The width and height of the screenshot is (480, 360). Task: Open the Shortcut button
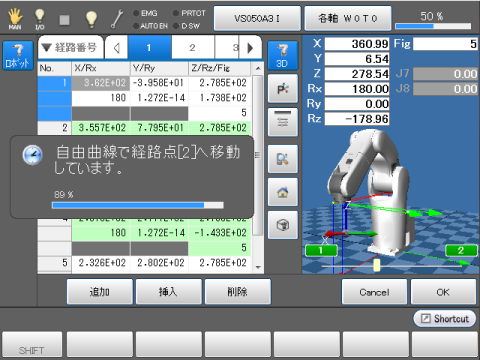444,319
